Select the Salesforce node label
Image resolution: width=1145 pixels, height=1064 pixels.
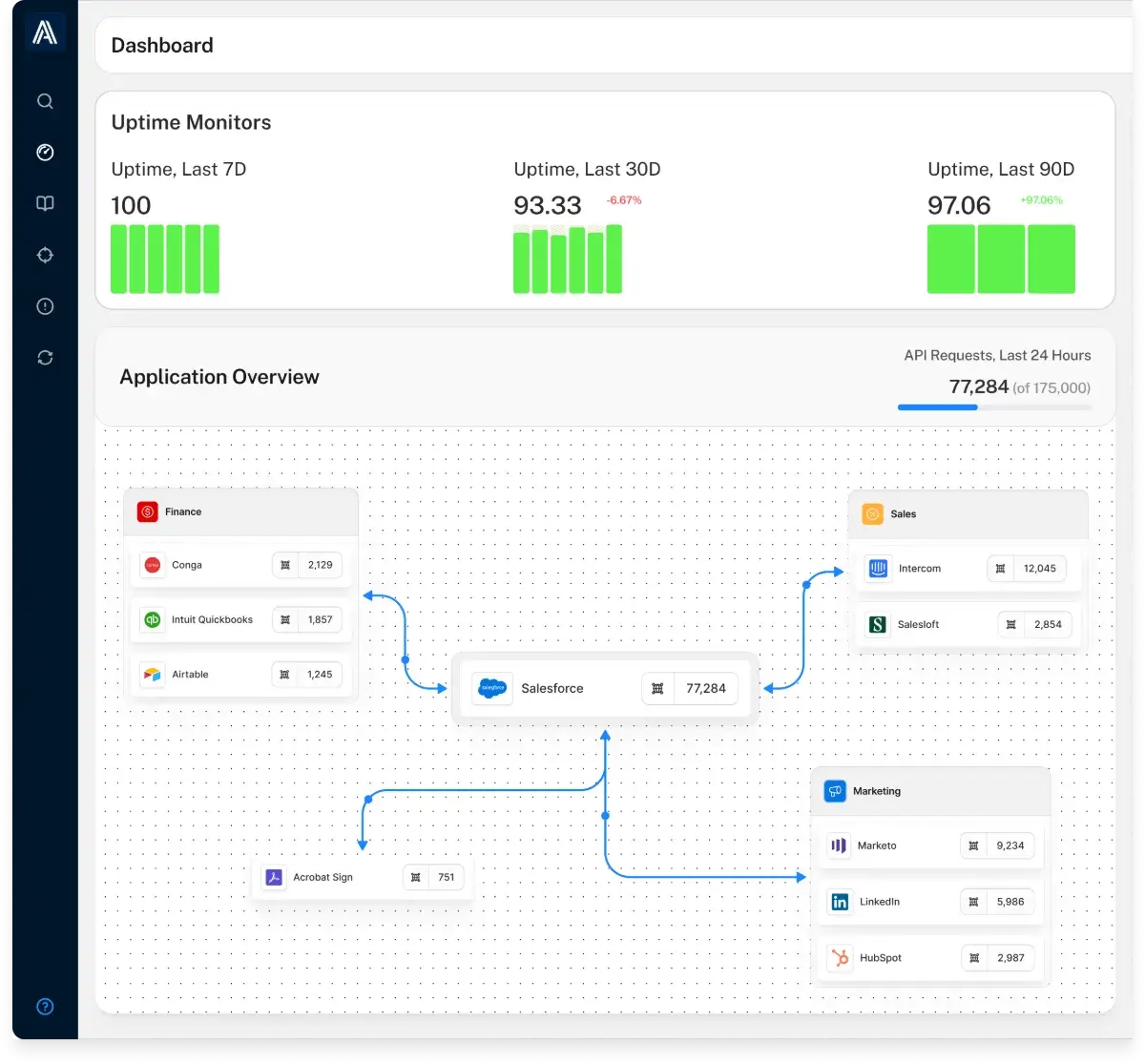pos(552,688)
